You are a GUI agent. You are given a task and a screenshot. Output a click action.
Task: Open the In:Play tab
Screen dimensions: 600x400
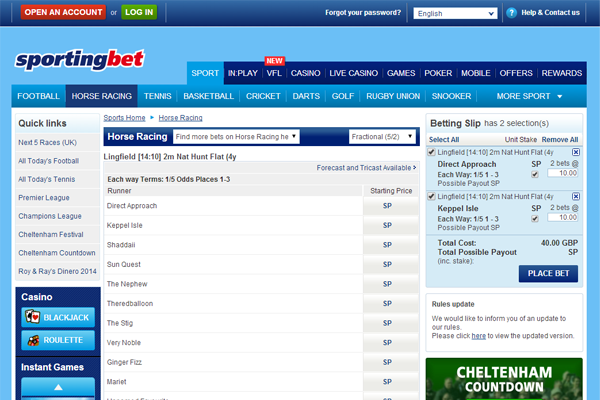coord(243,73)
